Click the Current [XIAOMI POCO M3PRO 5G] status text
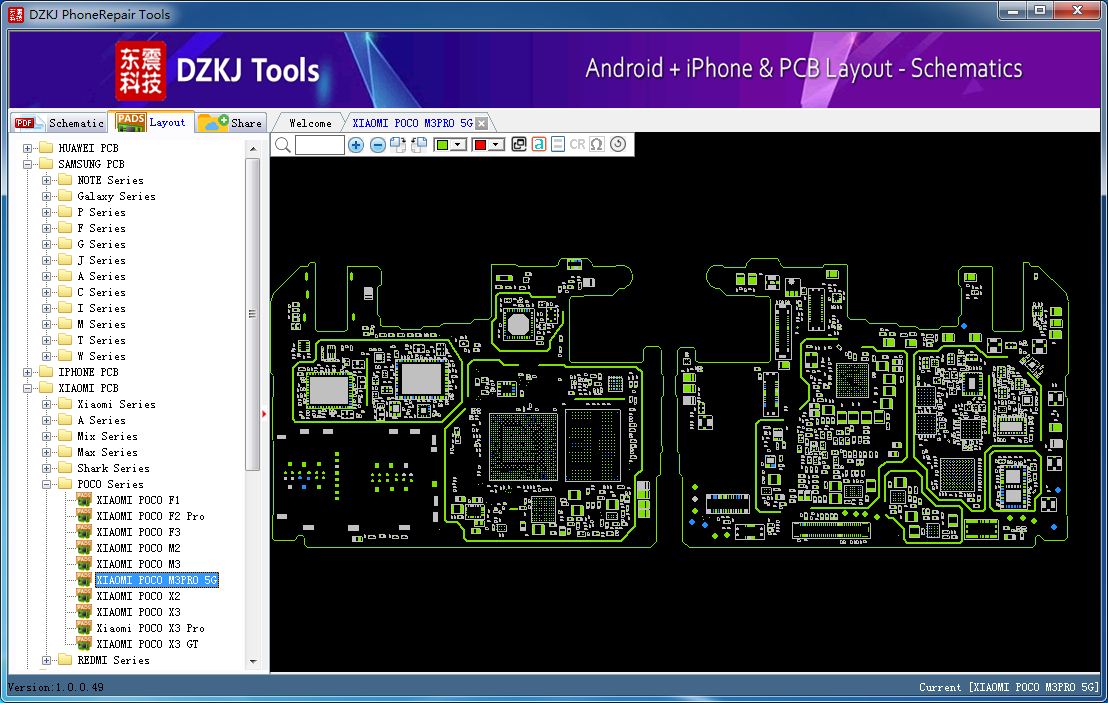This screenshot has width=1108, height=703. click(1008, 687)
